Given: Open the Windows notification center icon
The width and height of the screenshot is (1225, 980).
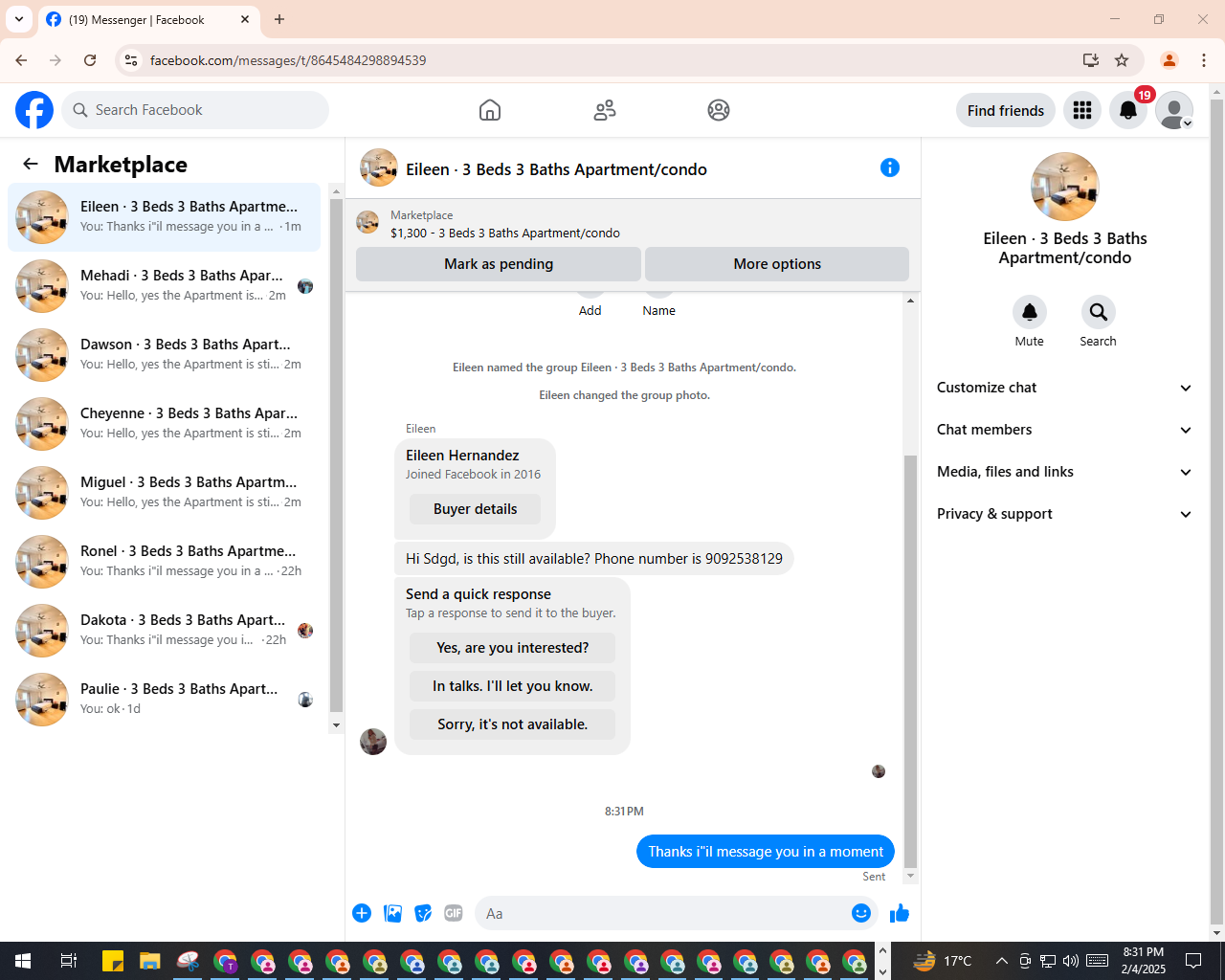Looking at the screenshot, I should [1193, 961].
